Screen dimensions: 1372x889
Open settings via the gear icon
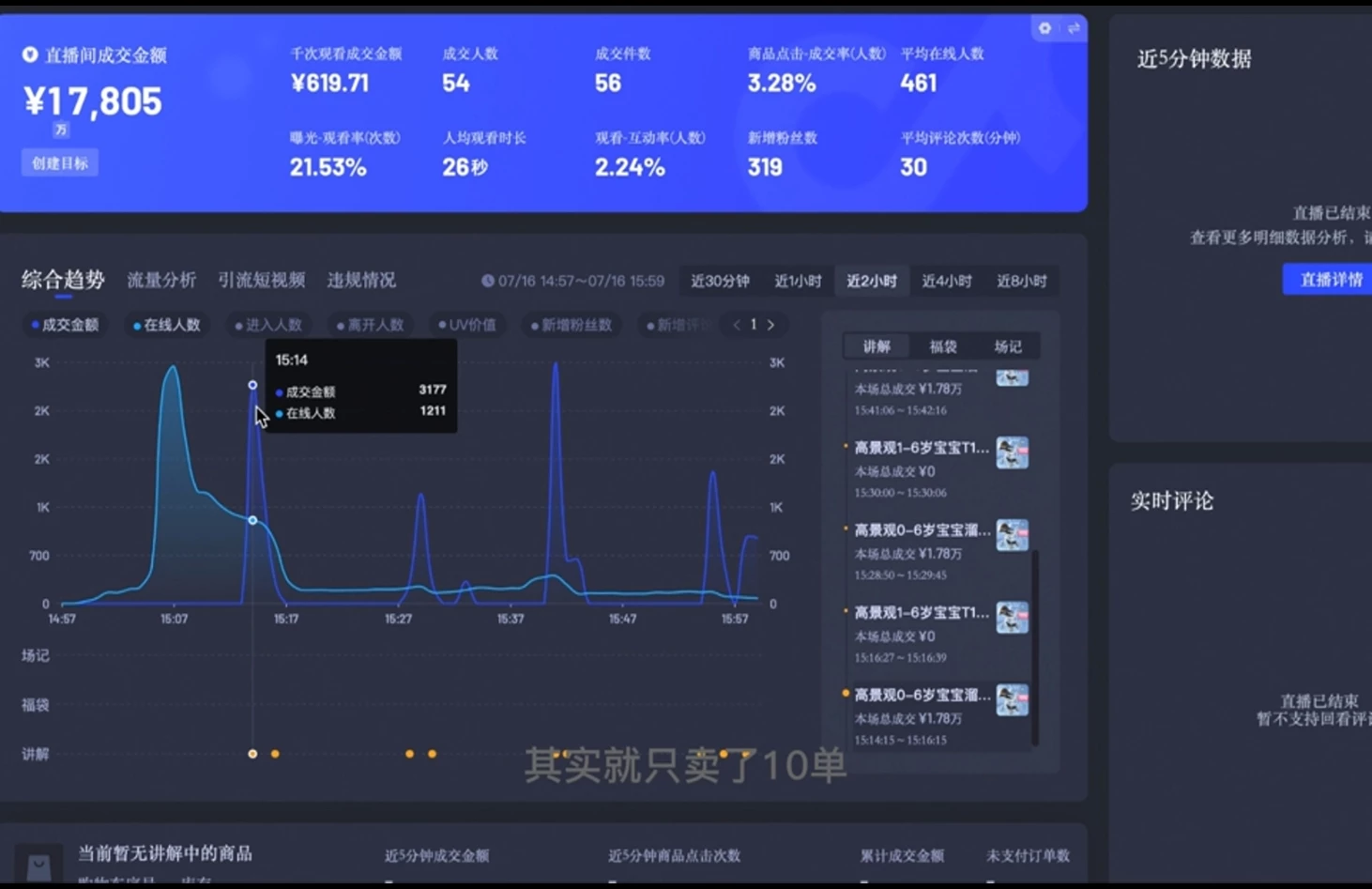coord(1044,28)
